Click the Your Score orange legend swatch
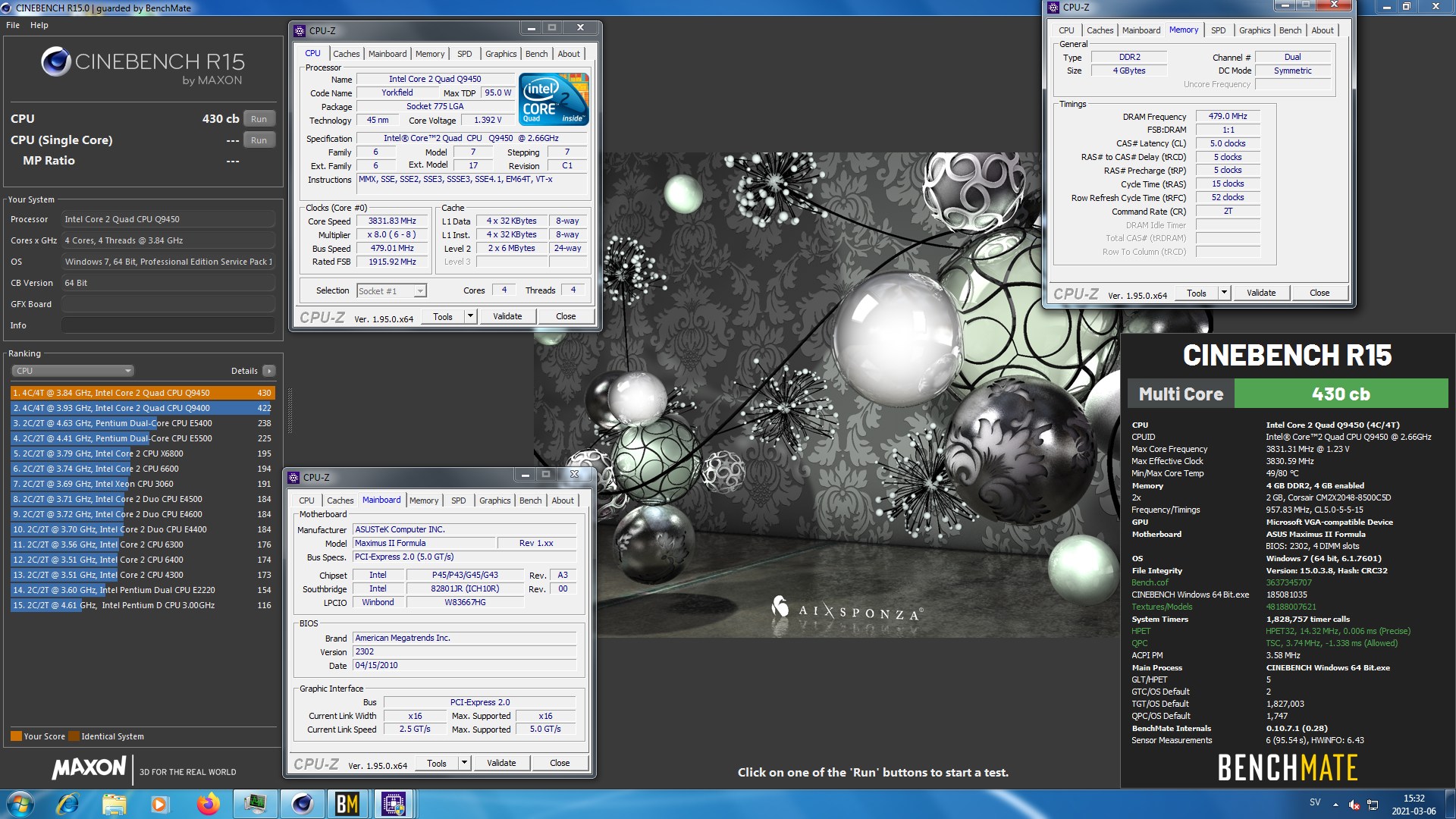 pyautogui.click(x=16, y=736)
